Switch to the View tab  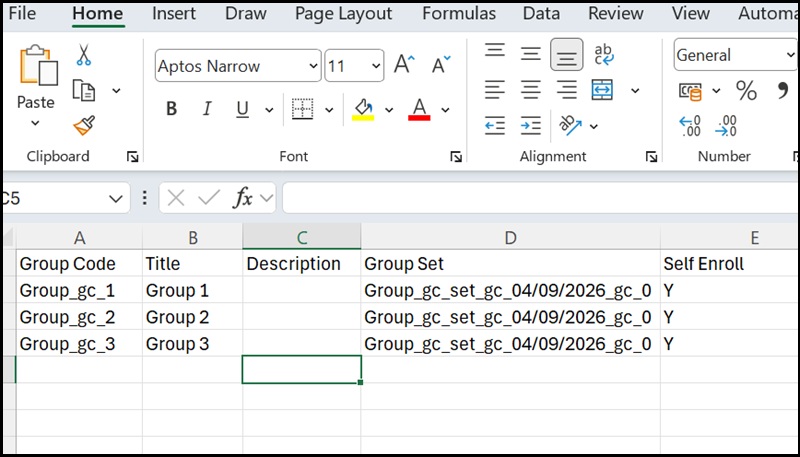690,13
